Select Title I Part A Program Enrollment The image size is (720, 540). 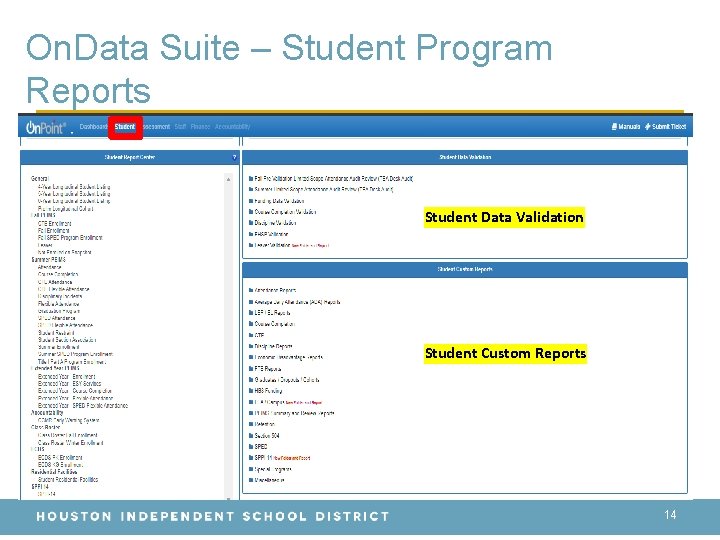coord(72,362)
